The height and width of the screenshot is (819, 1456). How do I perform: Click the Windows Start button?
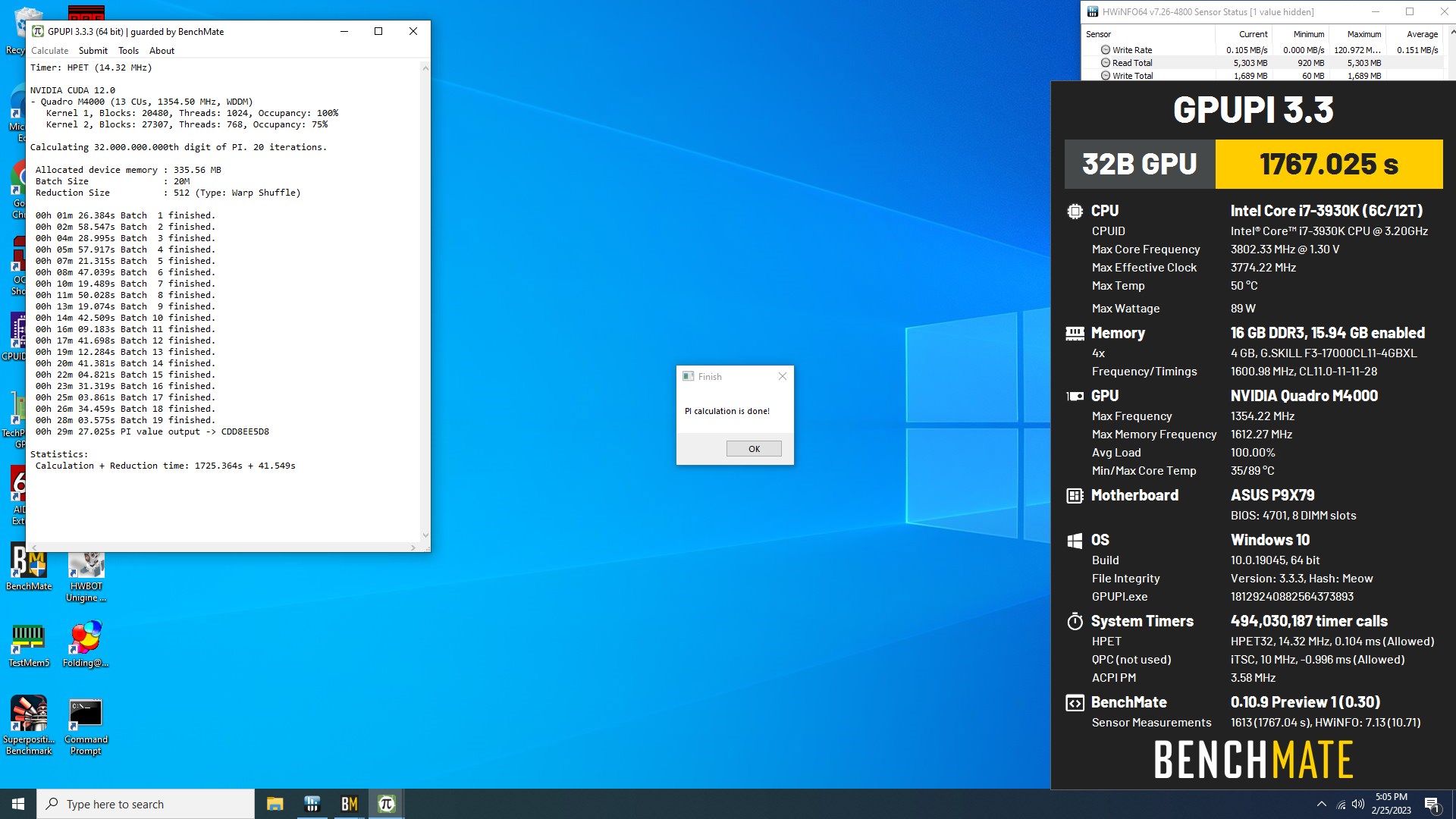18,804
